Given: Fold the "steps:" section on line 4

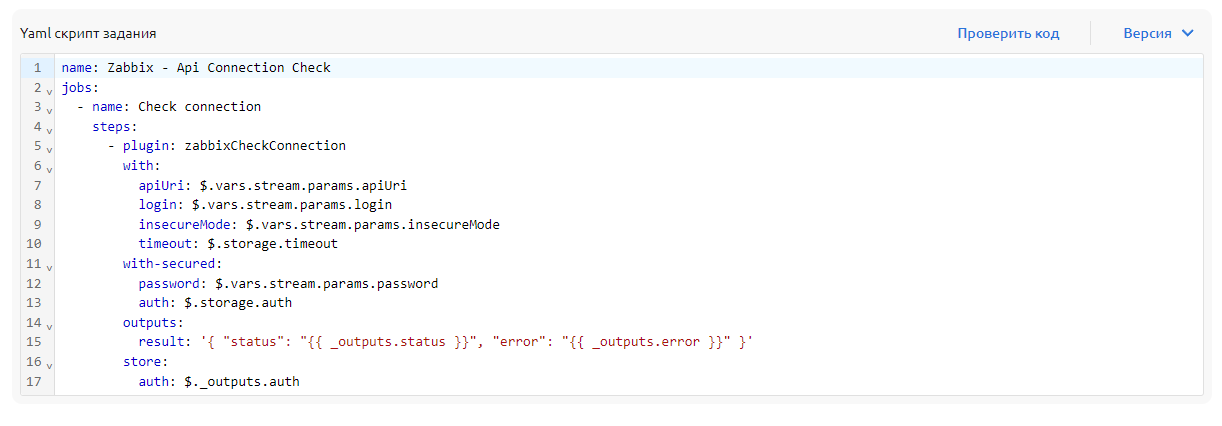Looking at the screenshot, I should (49, 128).
